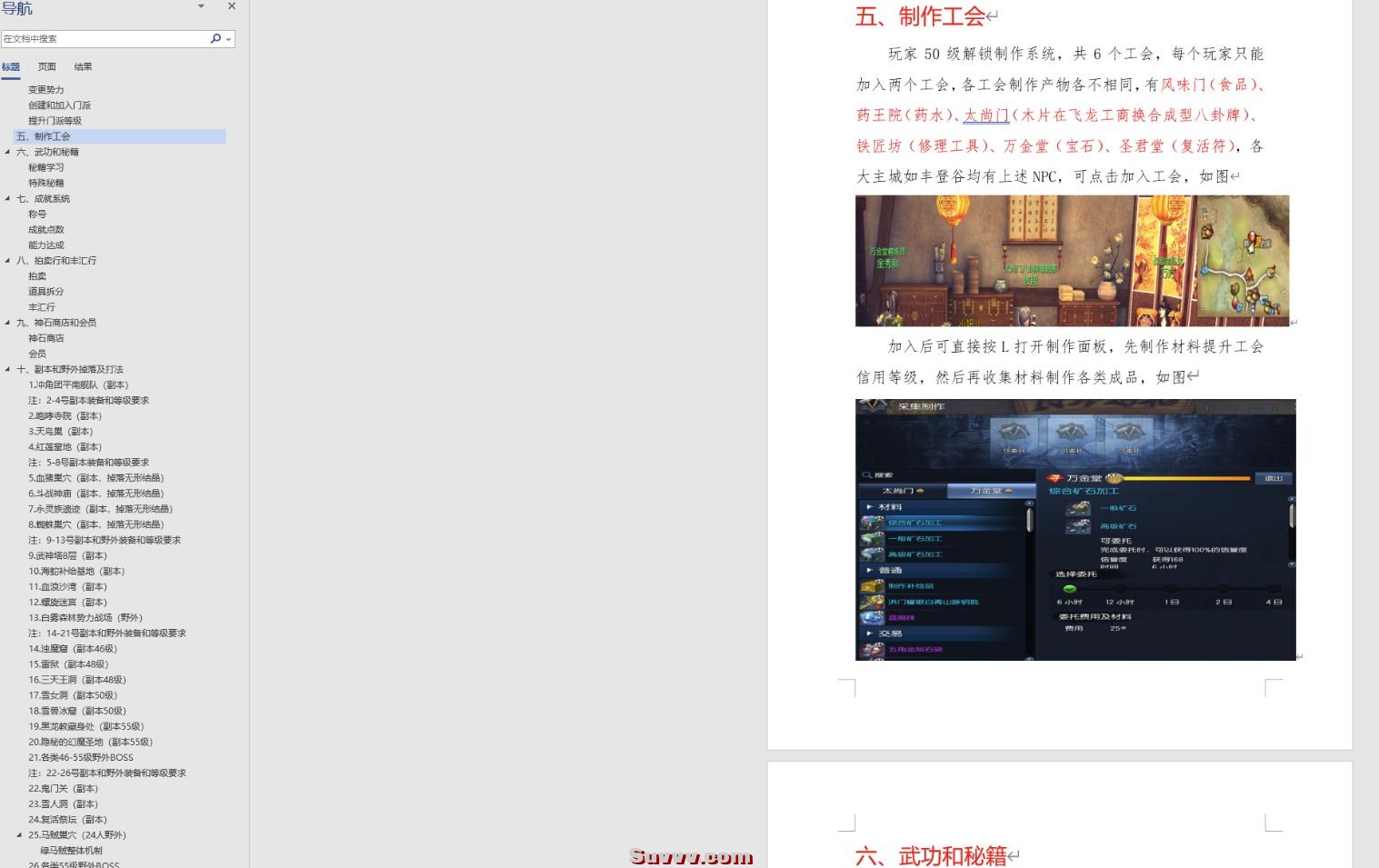
Task: Navigate to 神石商店 heading
Action: (46, 338)
